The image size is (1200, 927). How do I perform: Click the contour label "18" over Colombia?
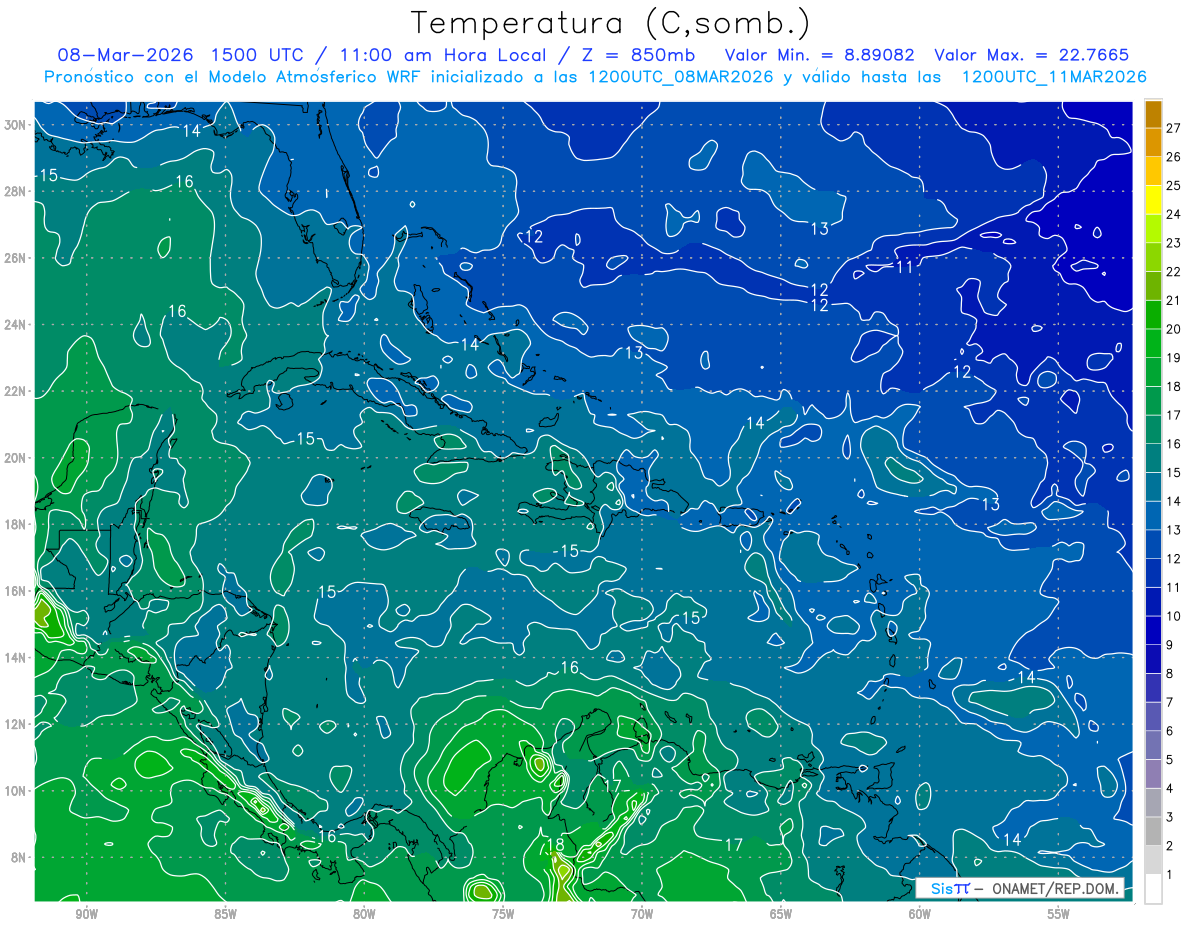(x=556, y=845)
